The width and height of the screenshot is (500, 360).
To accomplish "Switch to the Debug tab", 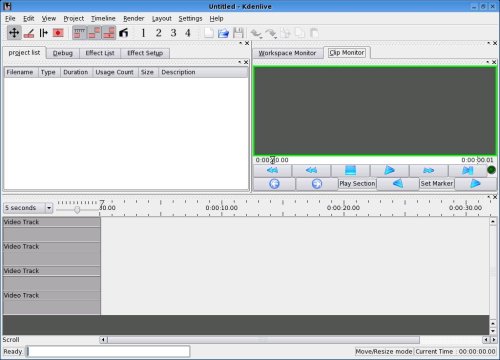I will [x=63, y=53].
